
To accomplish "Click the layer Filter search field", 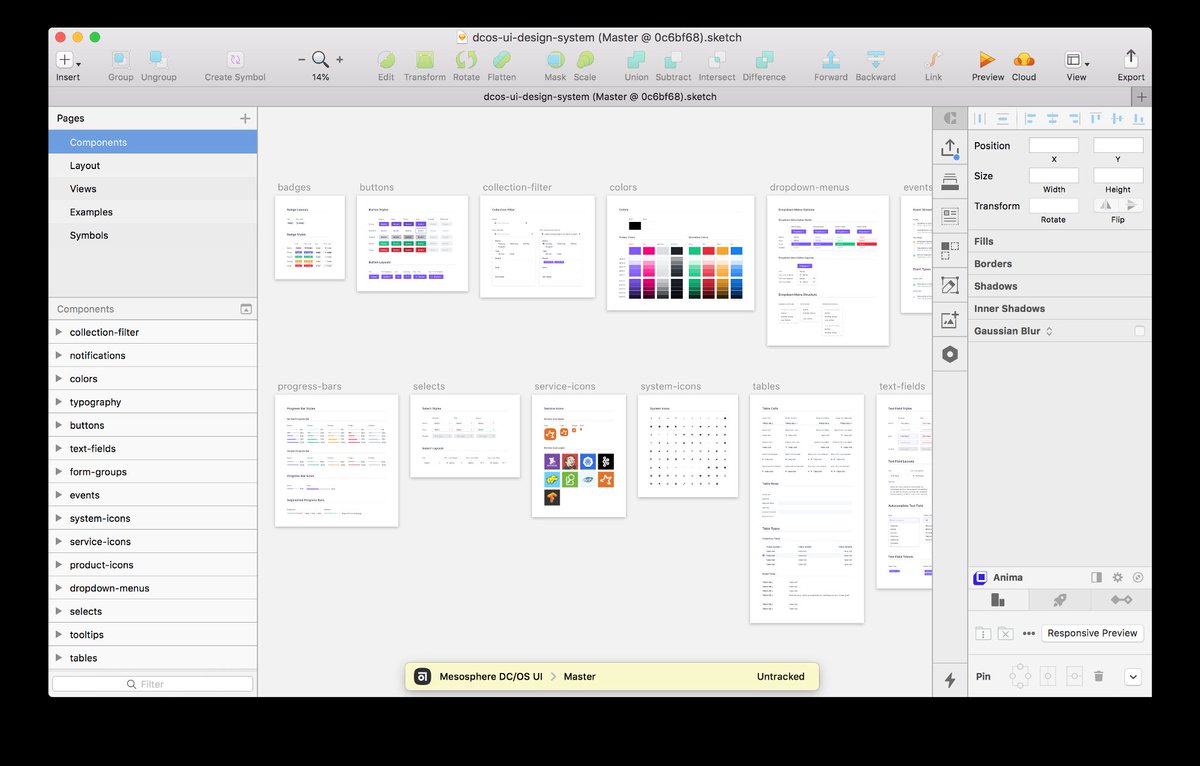I will pyautogui.click(x=153, y=684).
